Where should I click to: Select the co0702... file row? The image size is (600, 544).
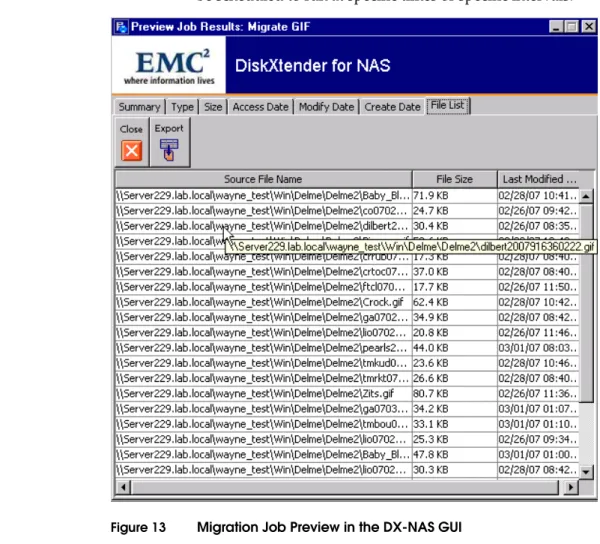347,211
